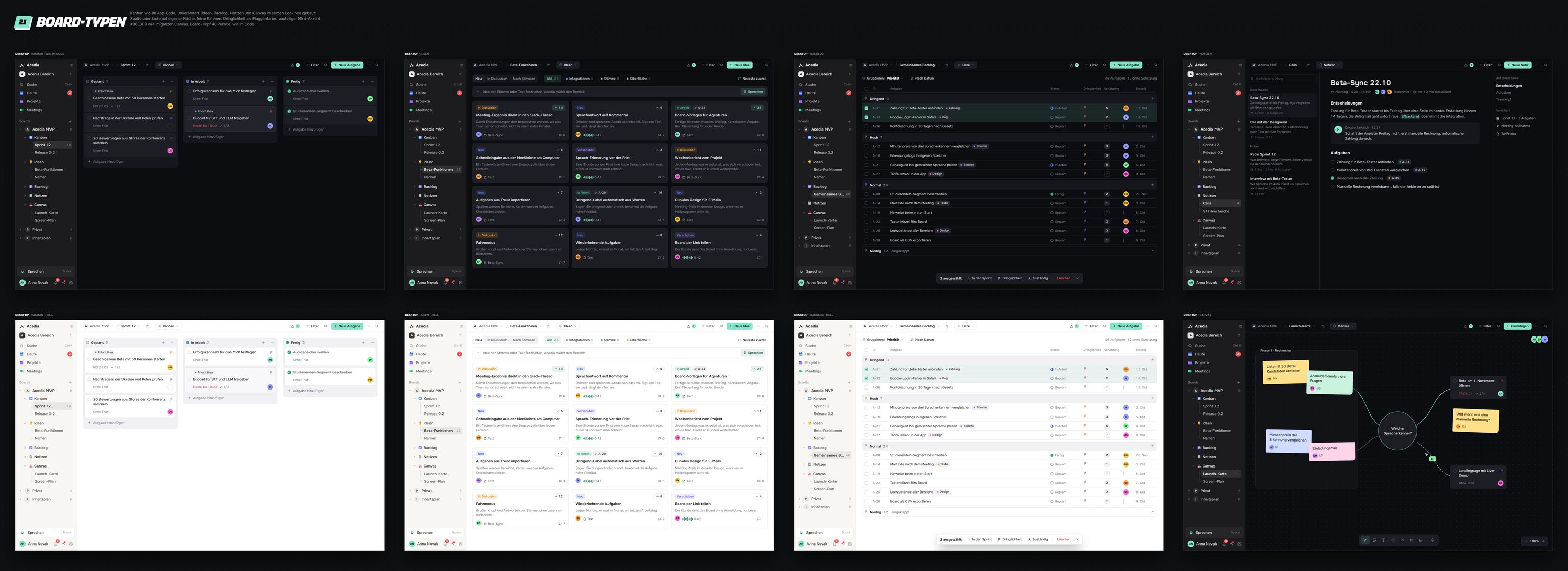
Task: Star Sprint 12 in the dark Kanban frame
Action: pos(148,65)
